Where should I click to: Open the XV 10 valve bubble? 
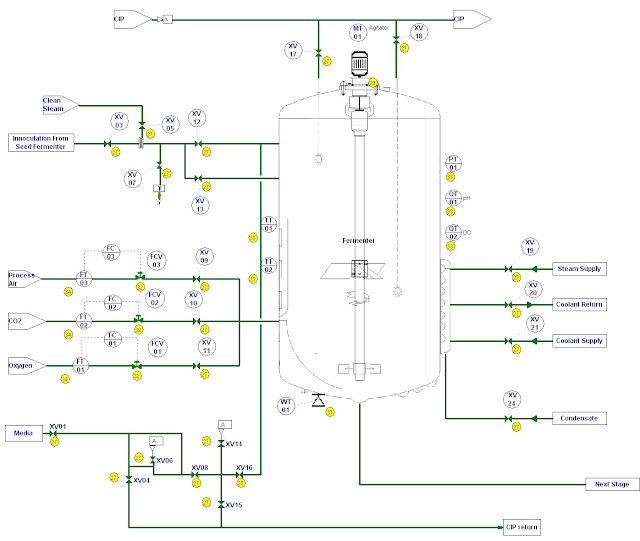(x=193, y=299)
